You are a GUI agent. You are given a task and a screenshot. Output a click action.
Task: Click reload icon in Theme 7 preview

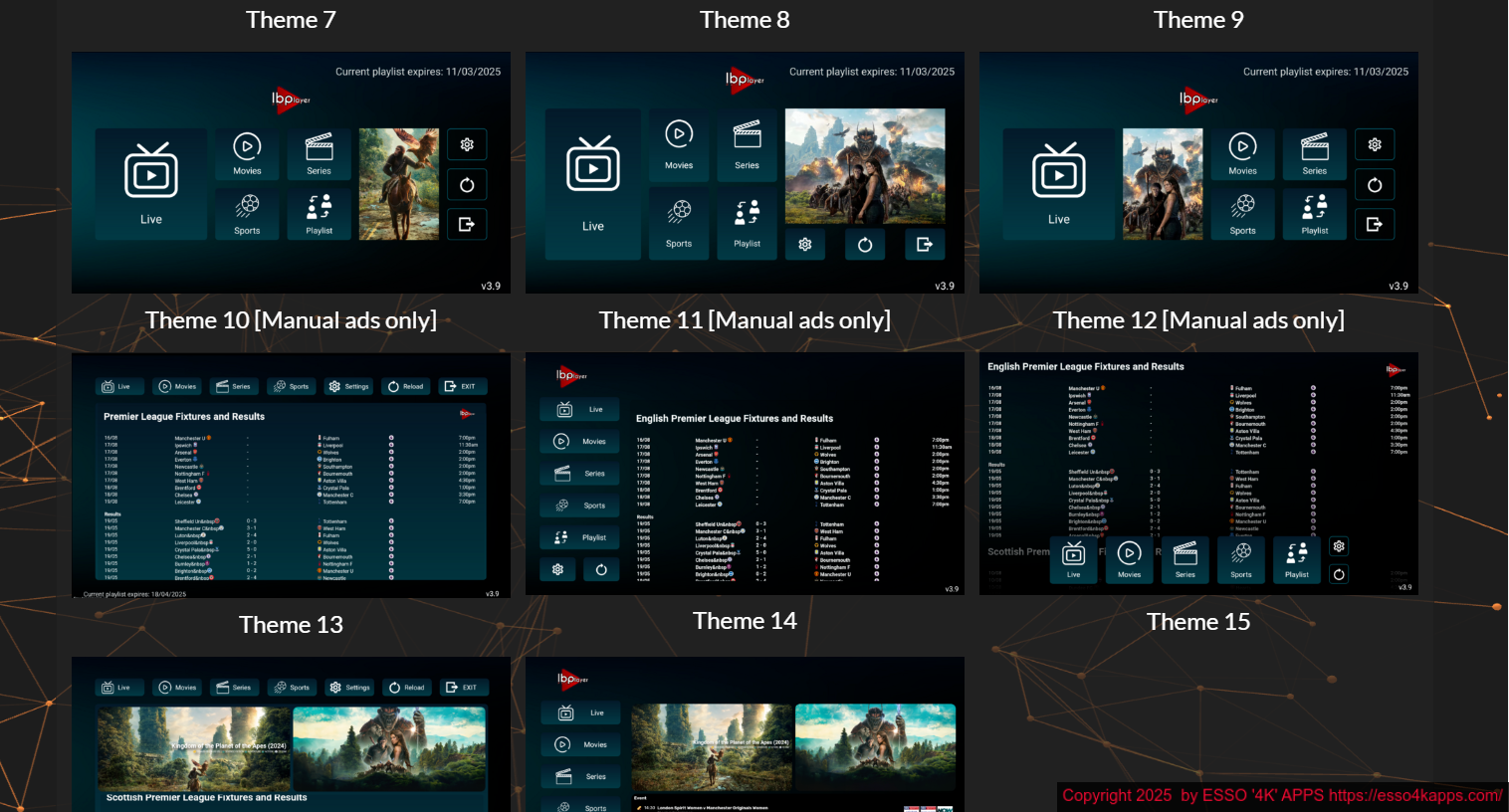pyautogui.click(x=467, y=184)
